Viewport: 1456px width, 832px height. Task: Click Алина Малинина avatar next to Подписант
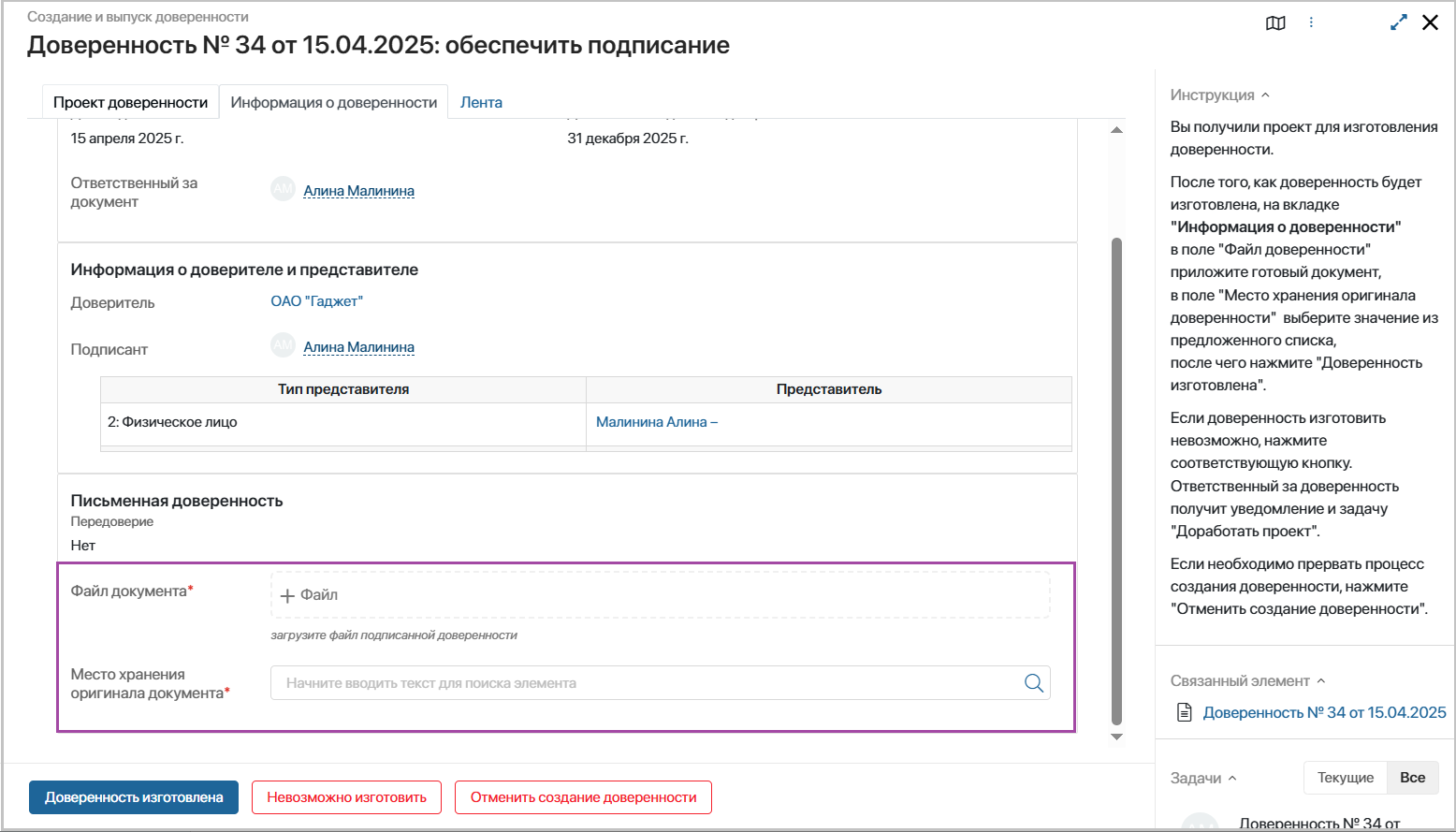pos(283,346)
